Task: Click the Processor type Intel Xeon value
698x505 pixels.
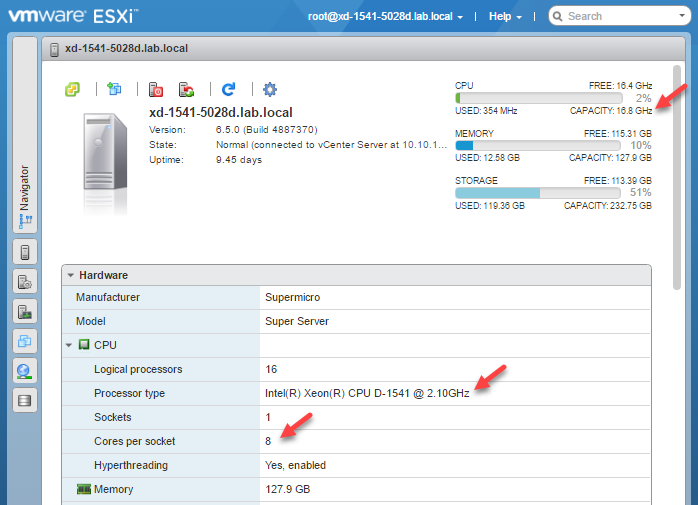Action: tap(367, 393)
